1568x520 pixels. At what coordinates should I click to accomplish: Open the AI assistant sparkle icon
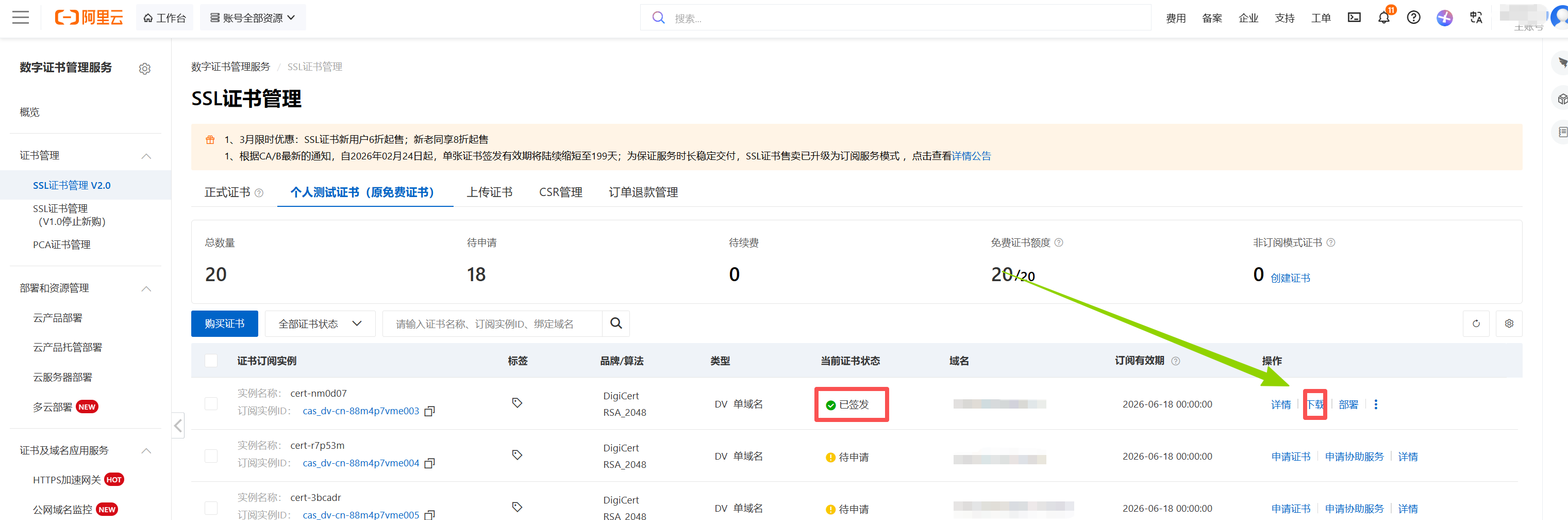coord(1444,18)
